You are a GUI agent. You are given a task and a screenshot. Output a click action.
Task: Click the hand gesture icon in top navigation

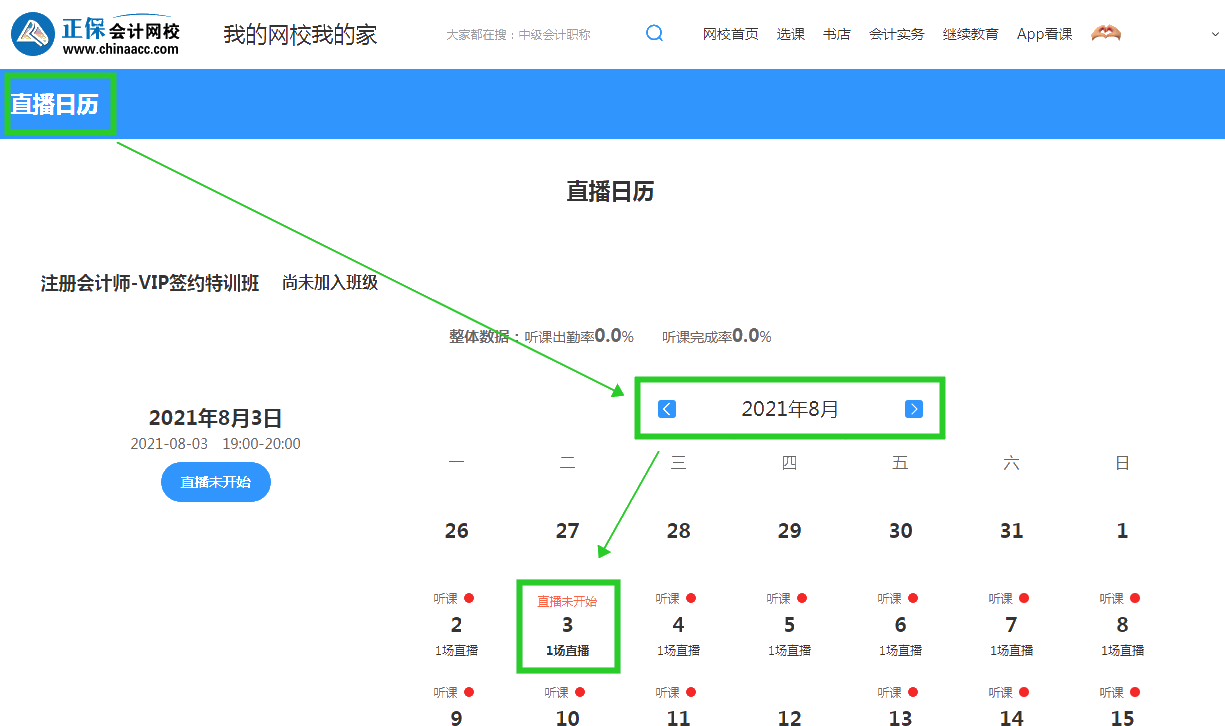[x=1105, y=32]
